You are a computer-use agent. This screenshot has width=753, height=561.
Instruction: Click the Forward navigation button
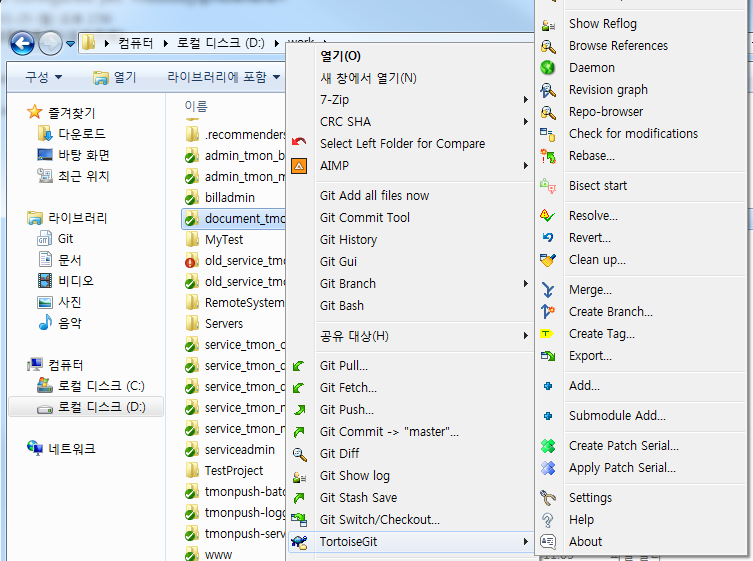[x=50, y=44]
